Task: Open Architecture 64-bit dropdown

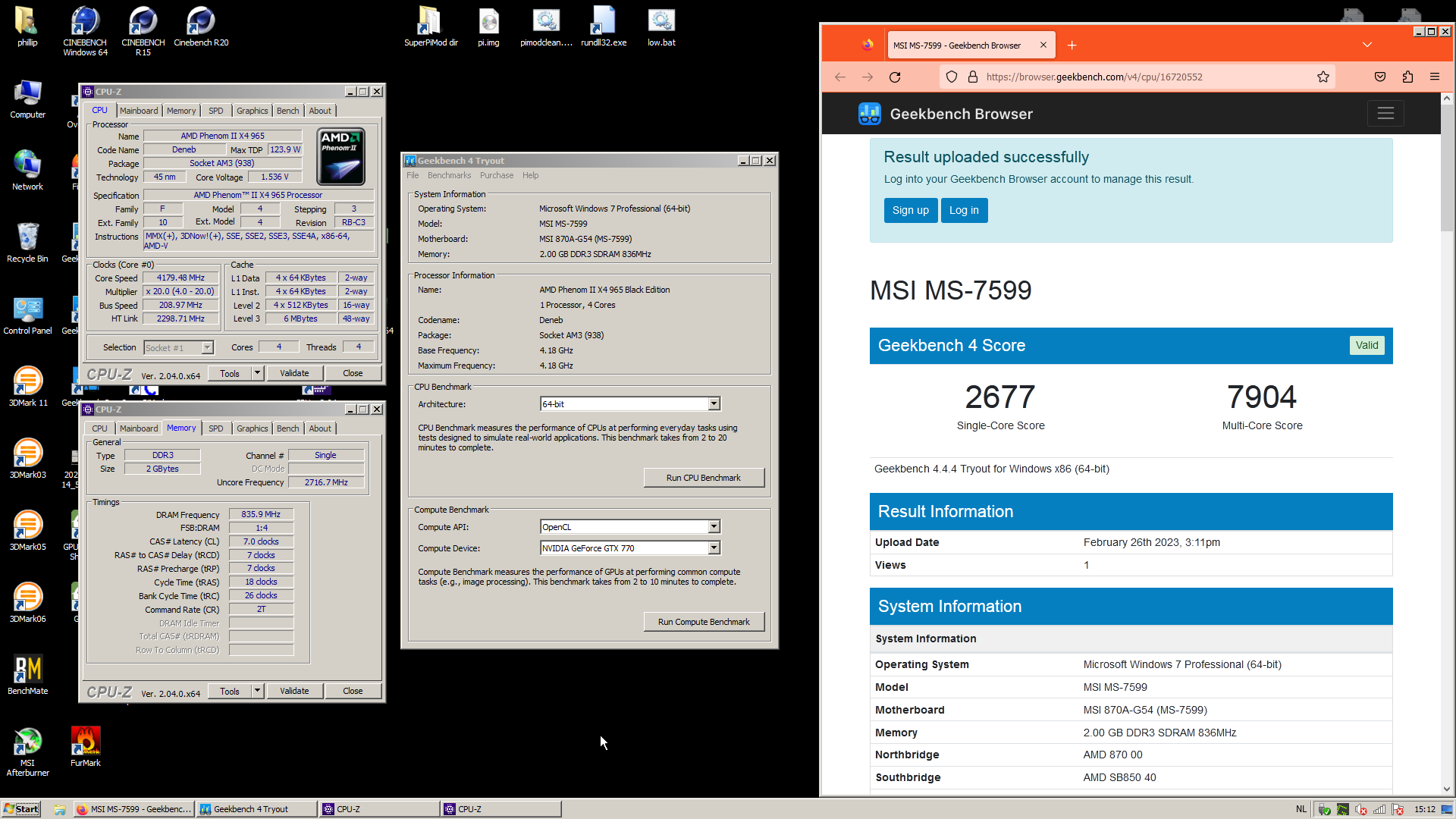Action: 629,404
